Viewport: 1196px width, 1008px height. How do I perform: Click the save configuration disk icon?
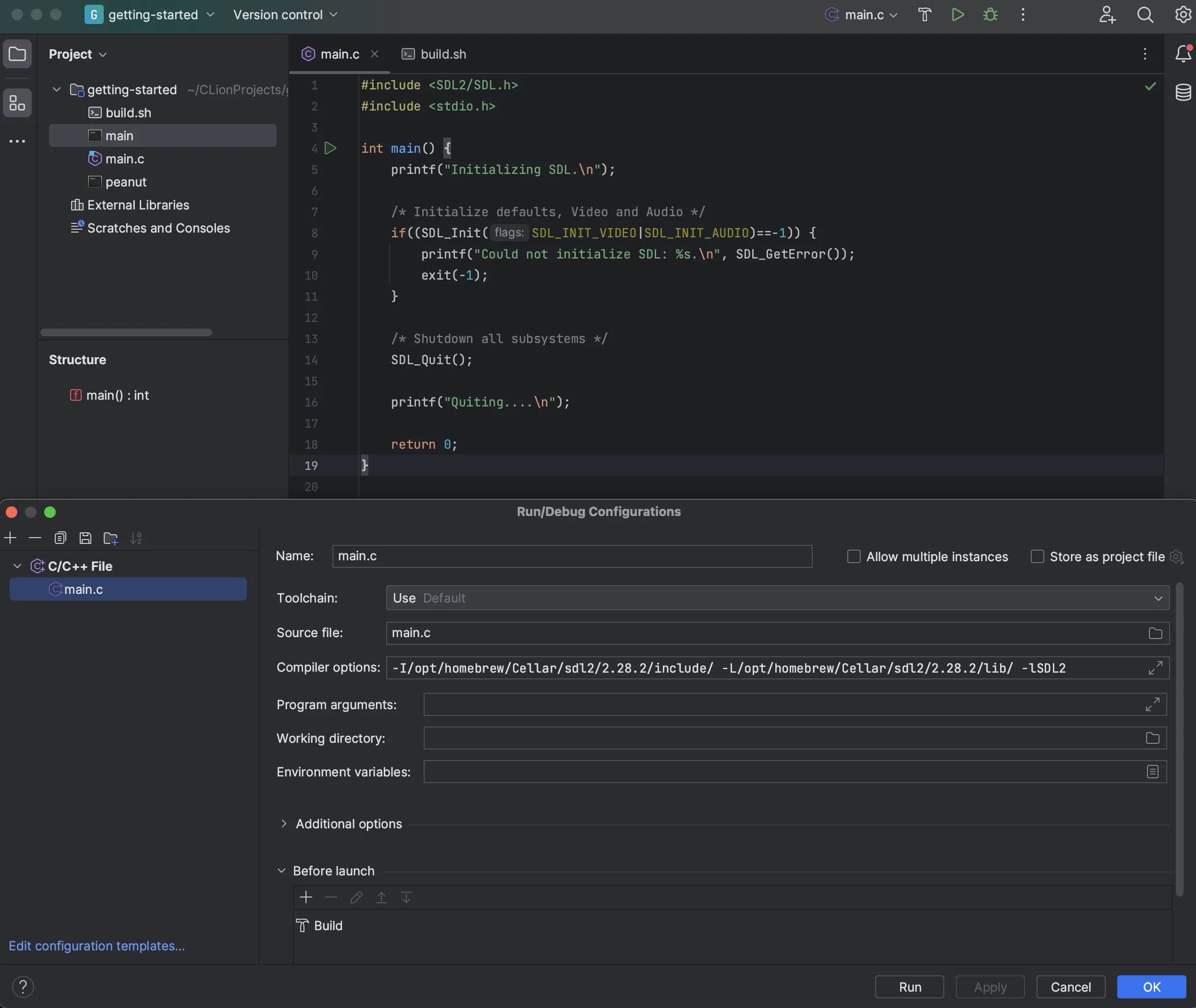pyautogui.click(x=85, y=538)
